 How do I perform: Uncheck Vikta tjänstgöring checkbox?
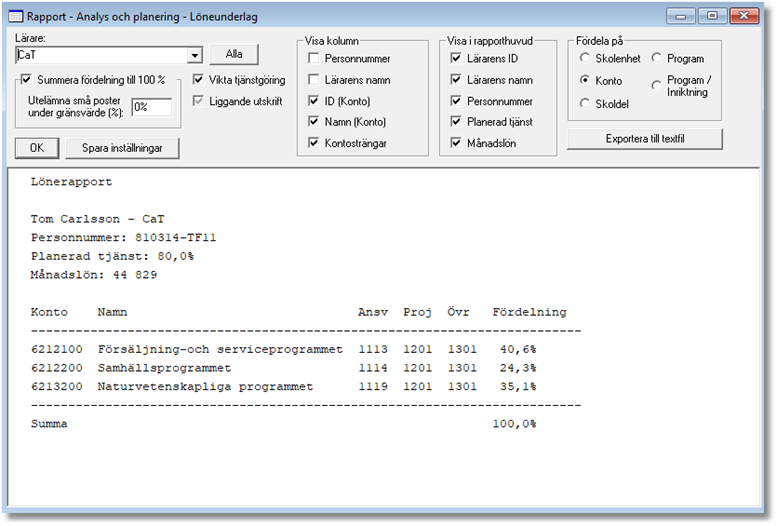199,80
